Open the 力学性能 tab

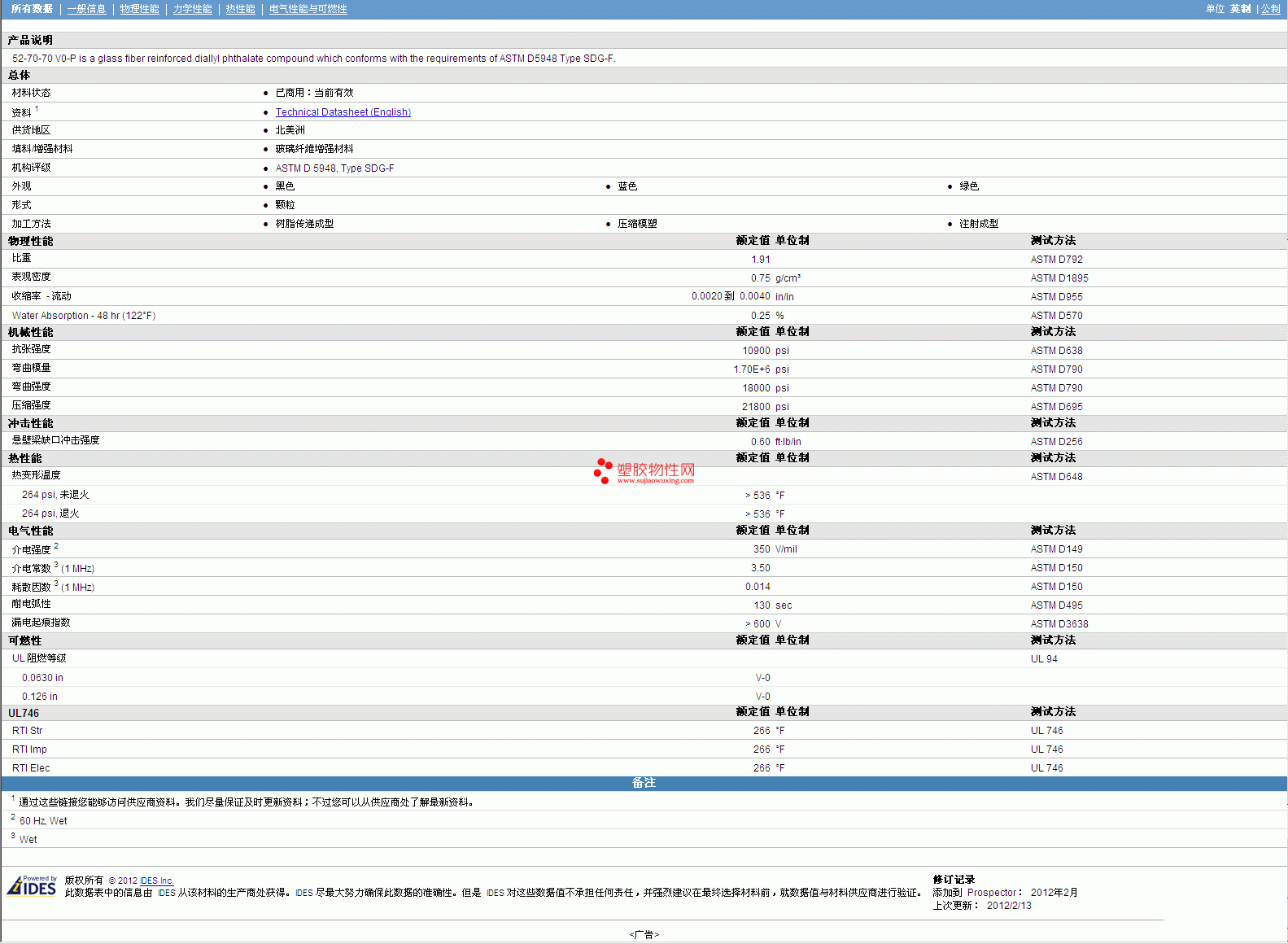coord(192,9)
